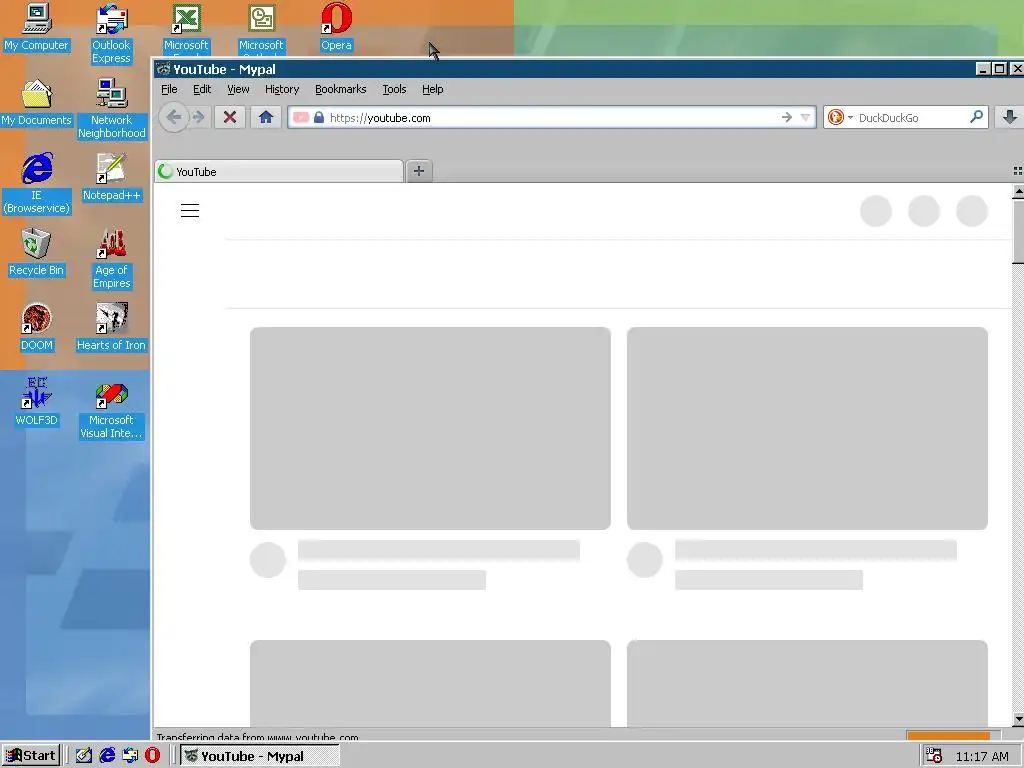Open the History menu
The image size is (1024, 768).
tap(282, 89)
